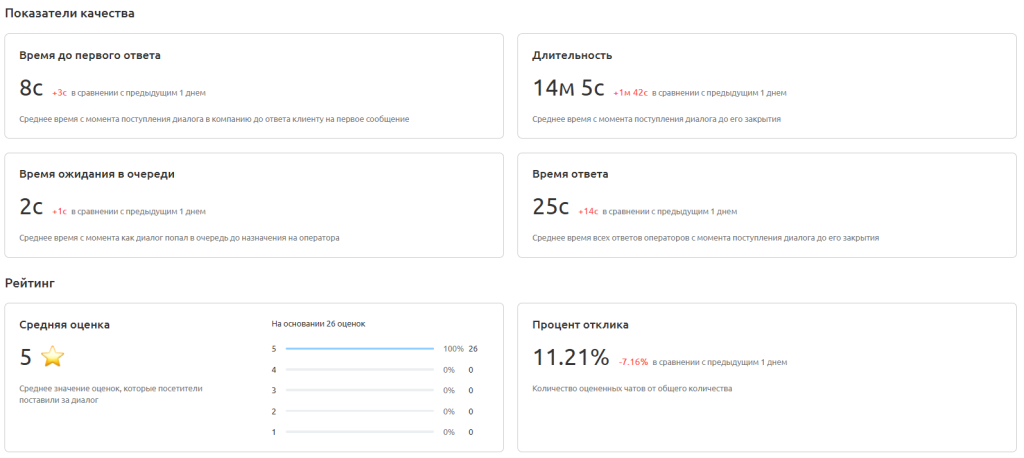Click the gold star icon beside average rating
This screenshot has height=458, width=1024.
click(53, 356)
